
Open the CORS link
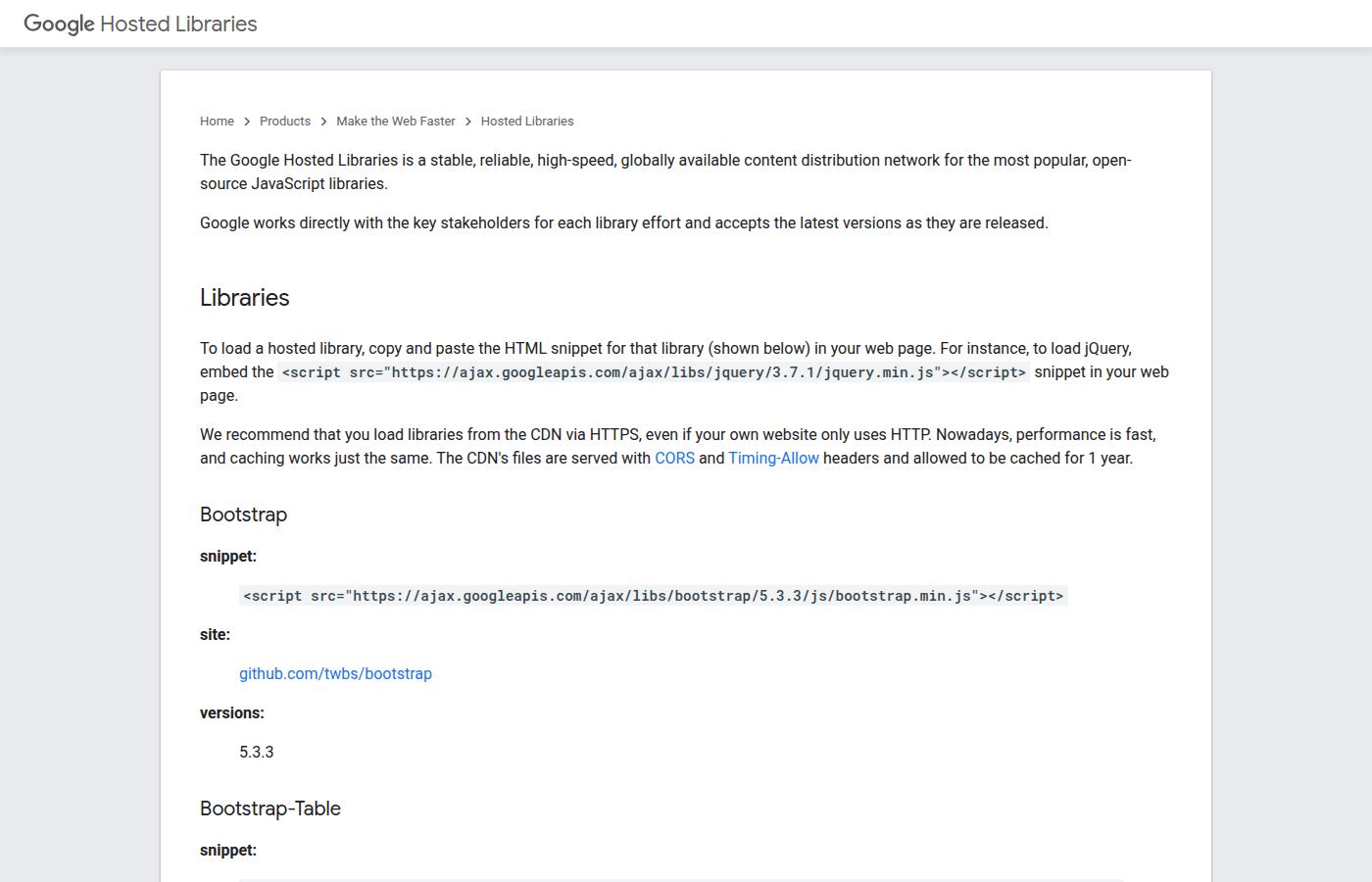point(674,458)
